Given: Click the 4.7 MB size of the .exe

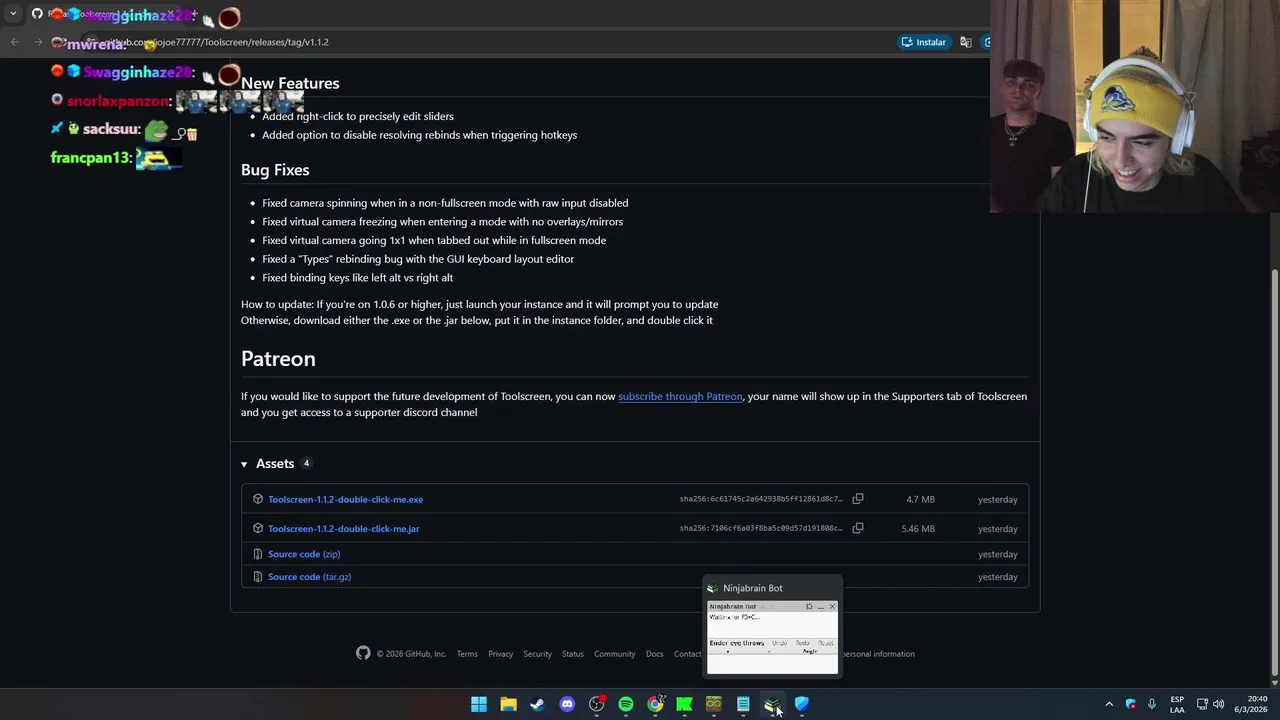Looking at the screenshot, I should 920,499.
